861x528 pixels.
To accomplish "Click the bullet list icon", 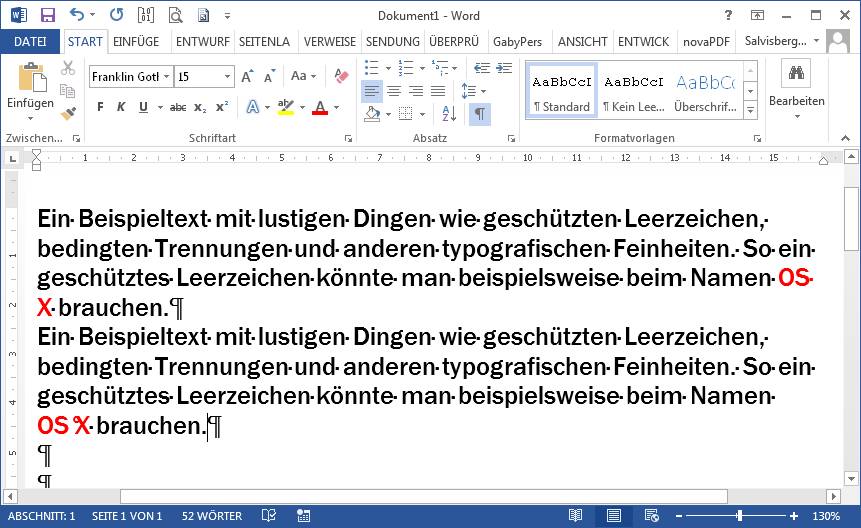I will (x=372, y=68).
